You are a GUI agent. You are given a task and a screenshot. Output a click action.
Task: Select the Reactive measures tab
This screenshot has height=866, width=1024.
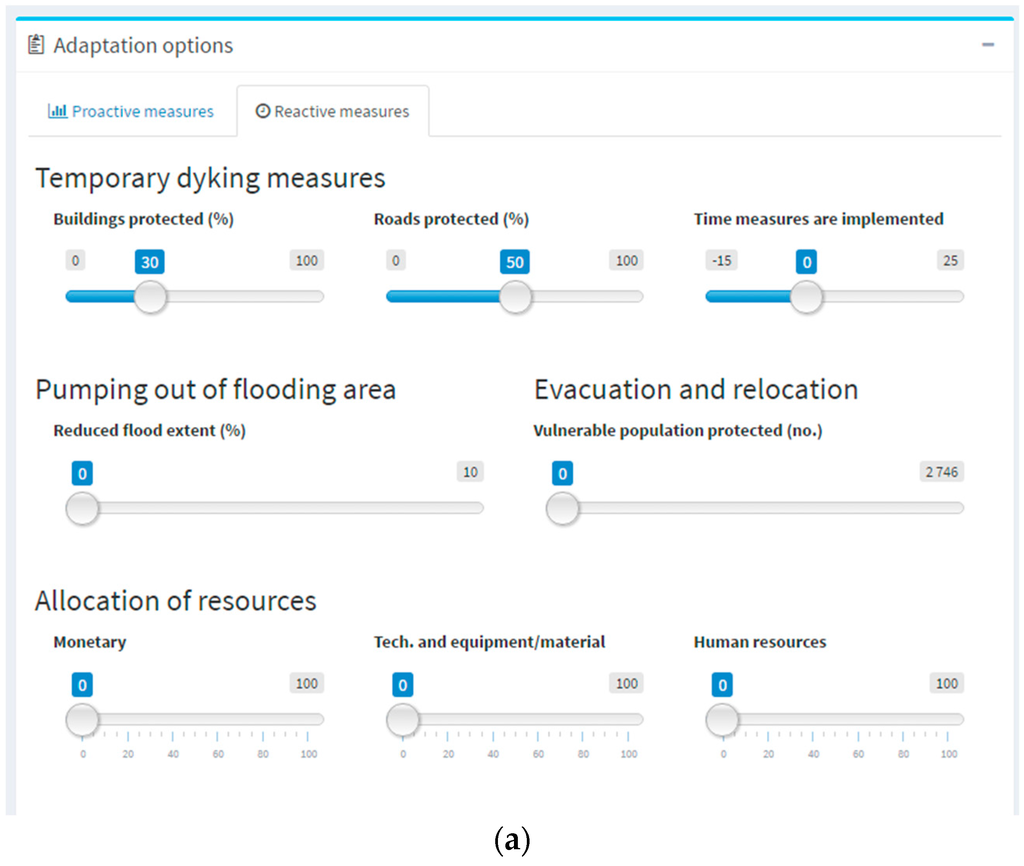(x=333, y=111)
